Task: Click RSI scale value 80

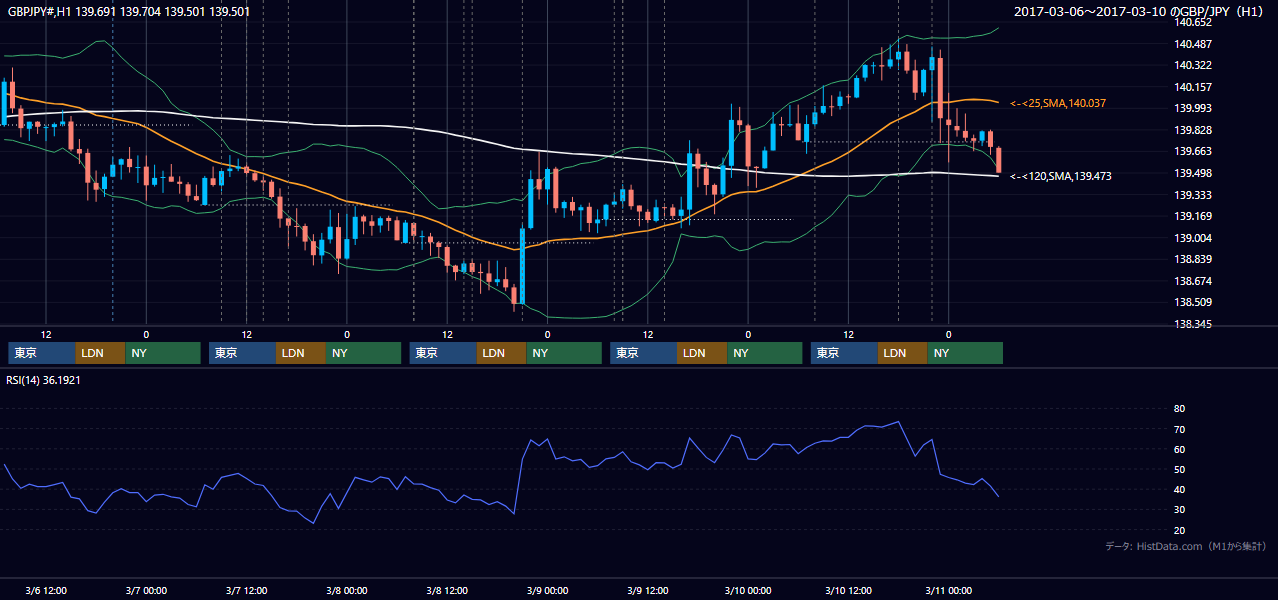Action: click(1179, 409)
